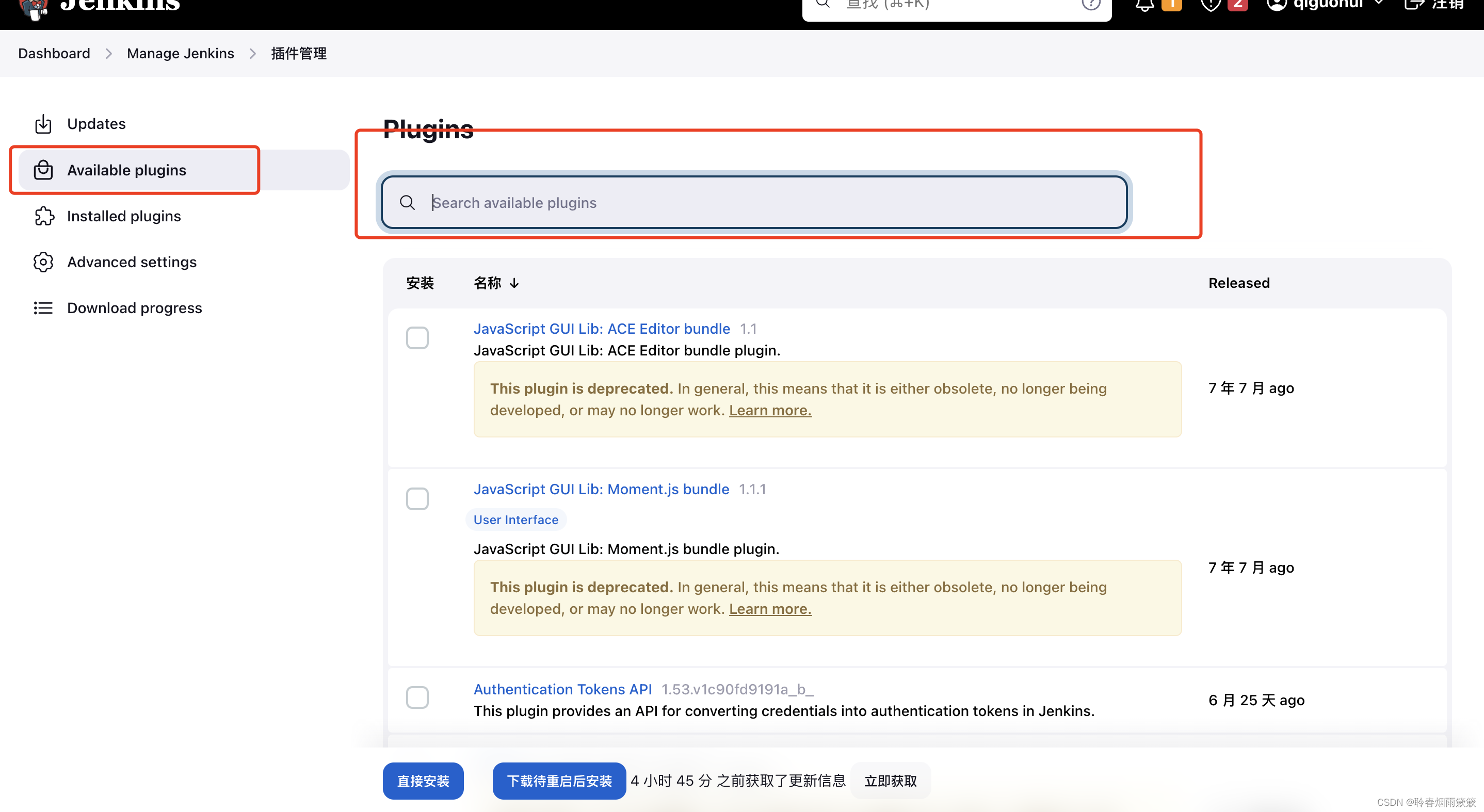Viewport: 1484px width, 812px height.
Task: Click the Released column header
Action: [x=1238, y=283]
